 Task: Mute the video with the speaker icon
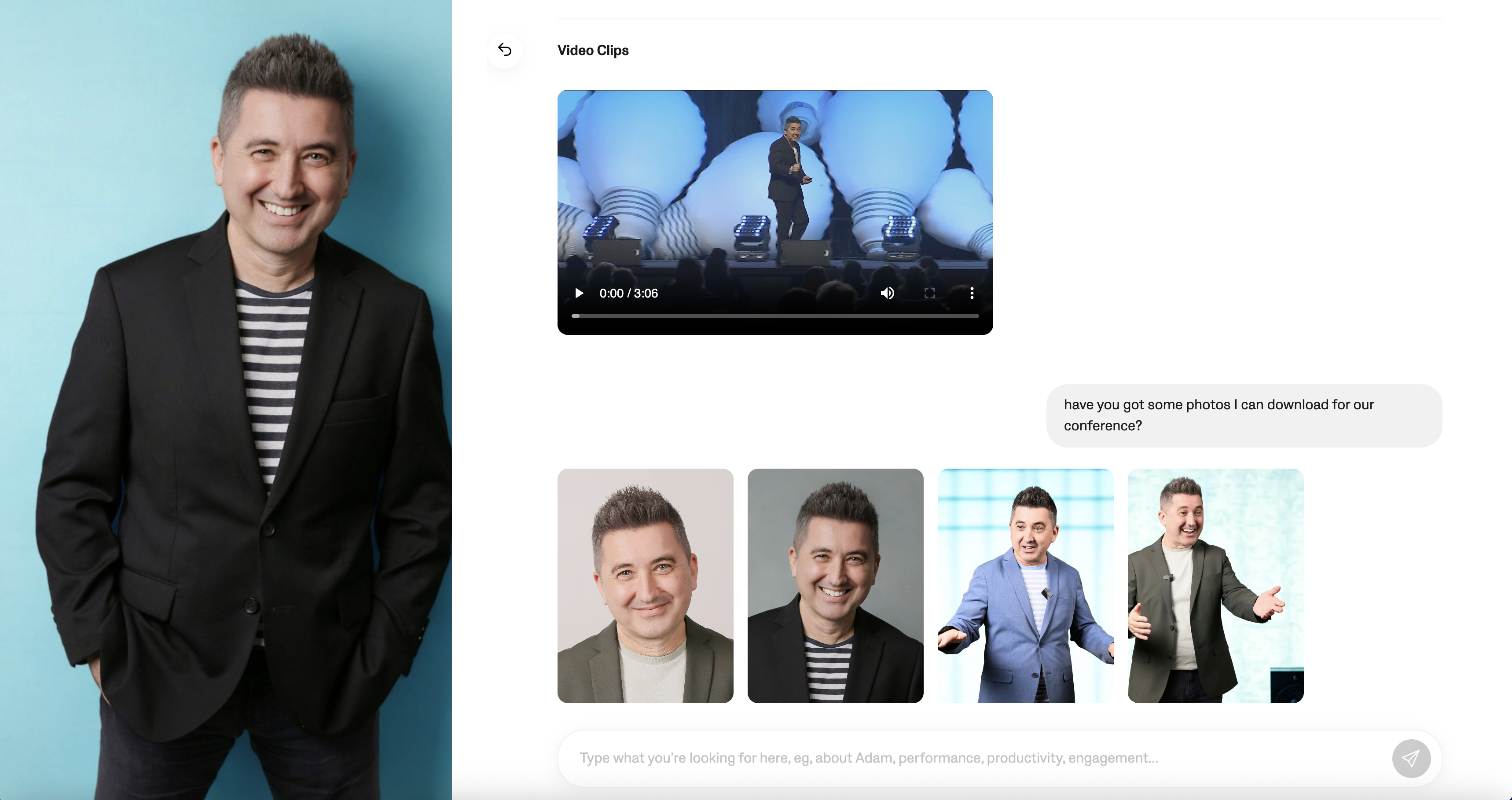coord(888,293)
